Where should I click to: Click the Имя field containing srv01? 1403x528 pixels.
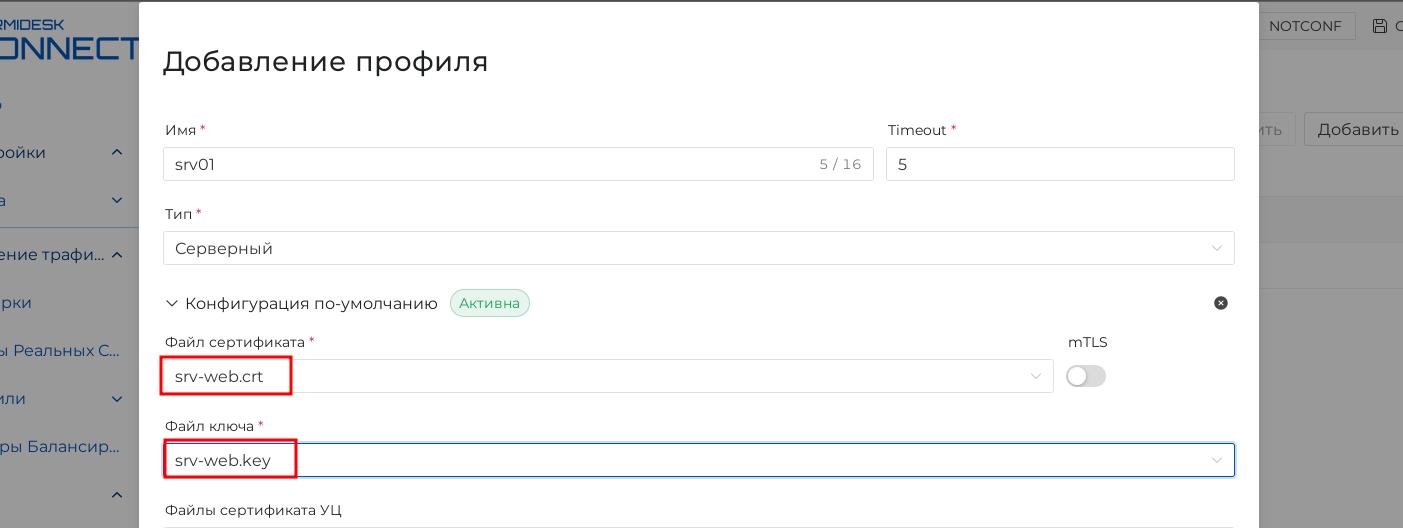pyautogui.click(x=490, y=164)
